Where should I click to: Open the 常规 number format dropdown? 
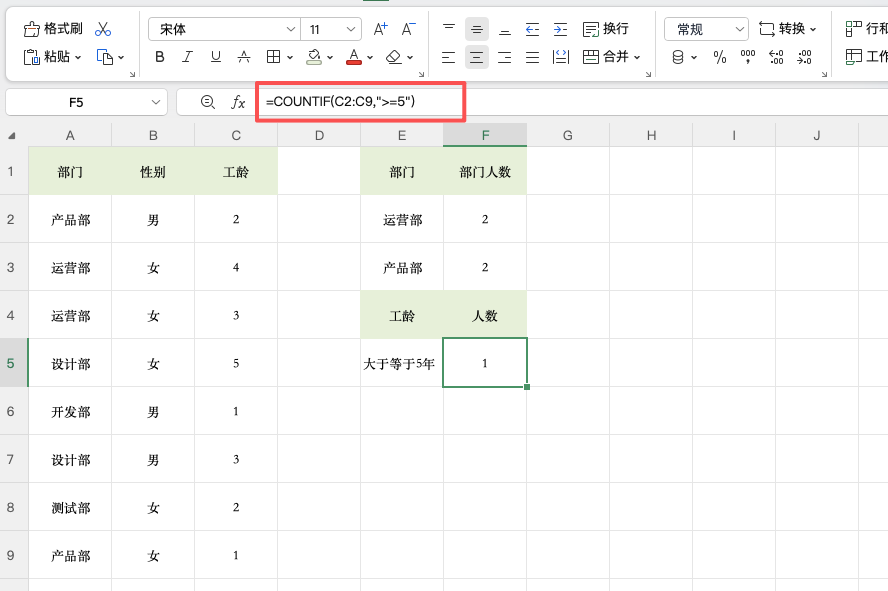tap(705, 29)
